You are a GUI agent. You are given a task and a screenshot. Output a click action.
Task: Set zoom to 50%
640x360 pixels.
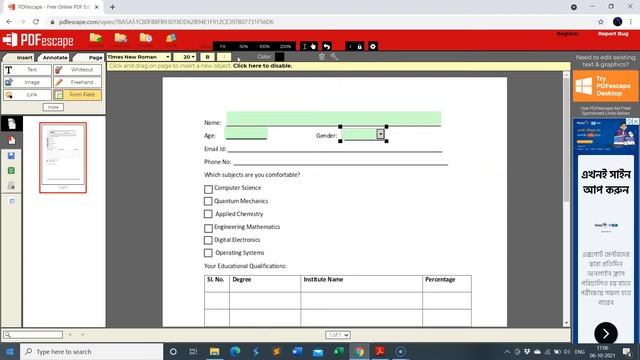[x=244, y=47]
